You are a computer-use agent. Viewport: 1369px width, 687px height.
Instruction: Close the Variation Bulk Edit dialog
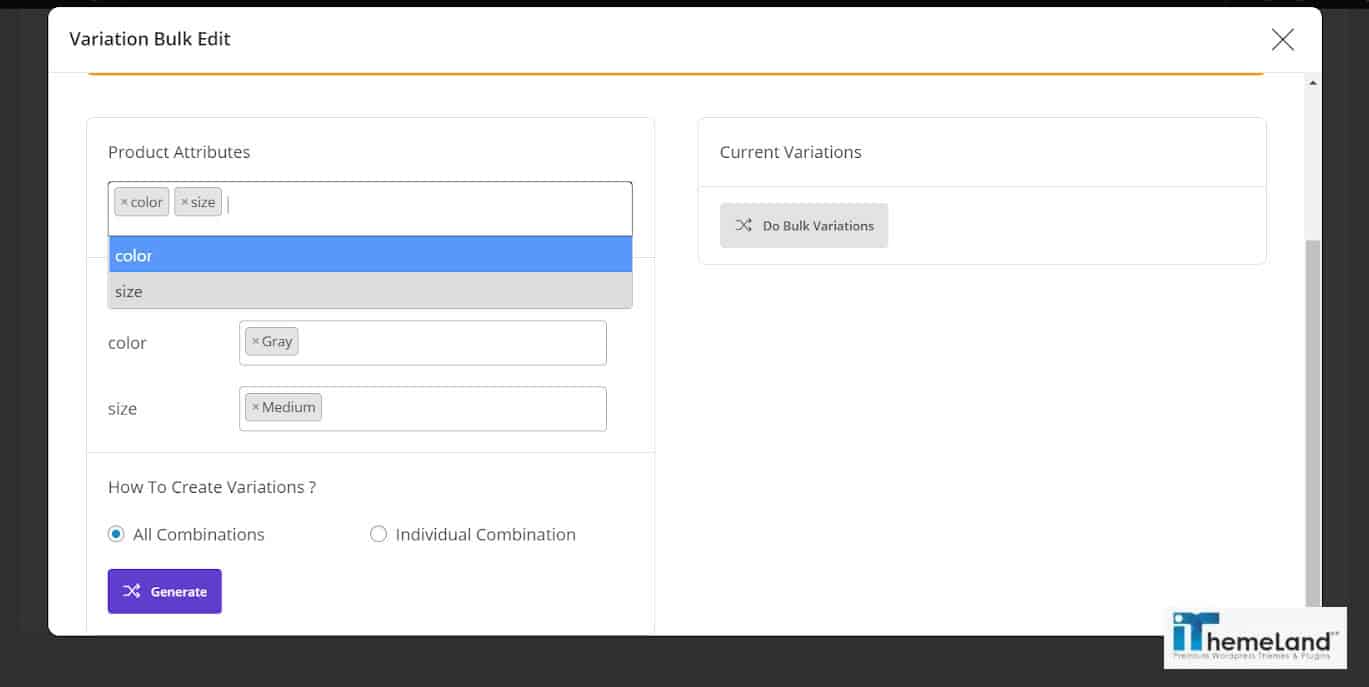1282,39
